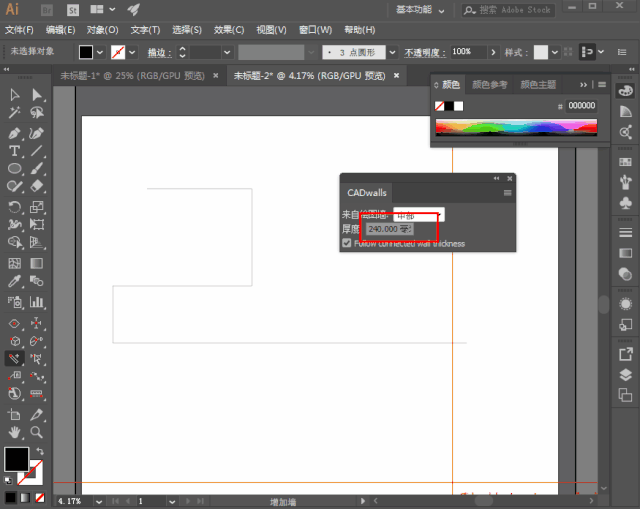
Task: Open the 对象(O) menu
Action: pyautogui.click(x=102, y=30)
